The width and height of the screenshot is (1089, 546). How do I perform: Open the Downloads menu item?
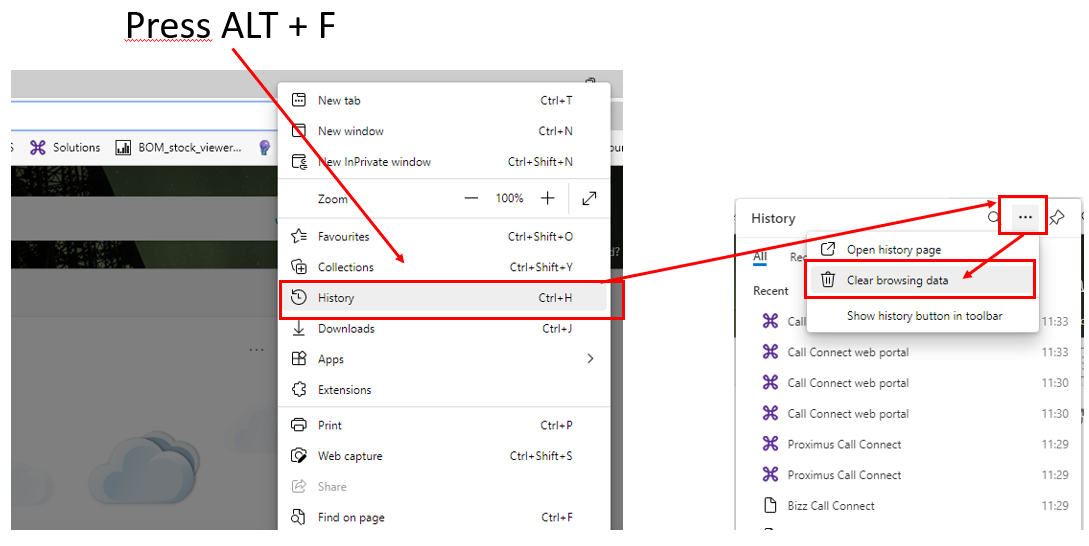tap(346, 329)
